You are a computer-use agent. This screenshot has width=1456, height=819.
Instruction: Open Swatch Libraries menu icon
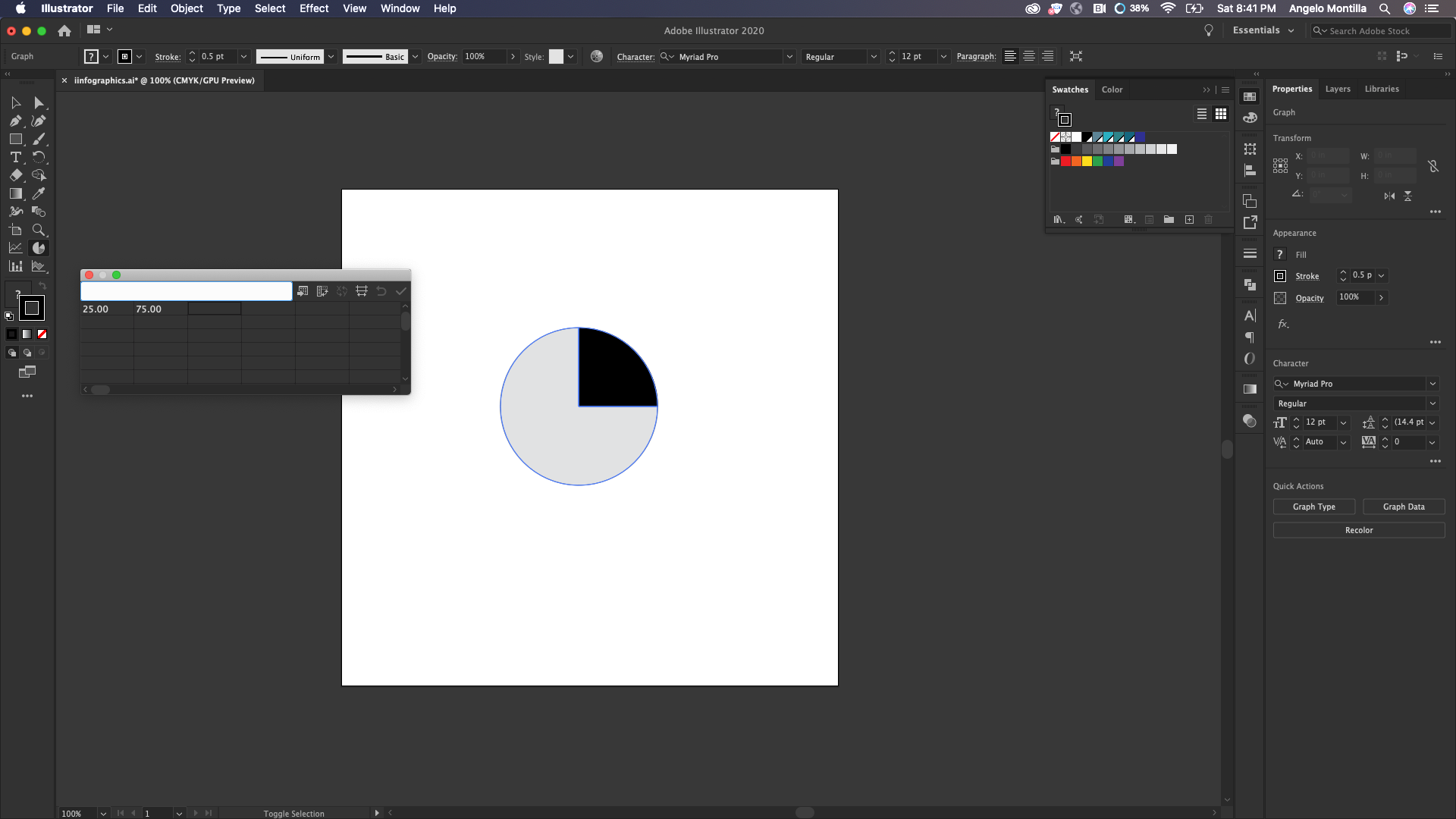click(1059, 220)
